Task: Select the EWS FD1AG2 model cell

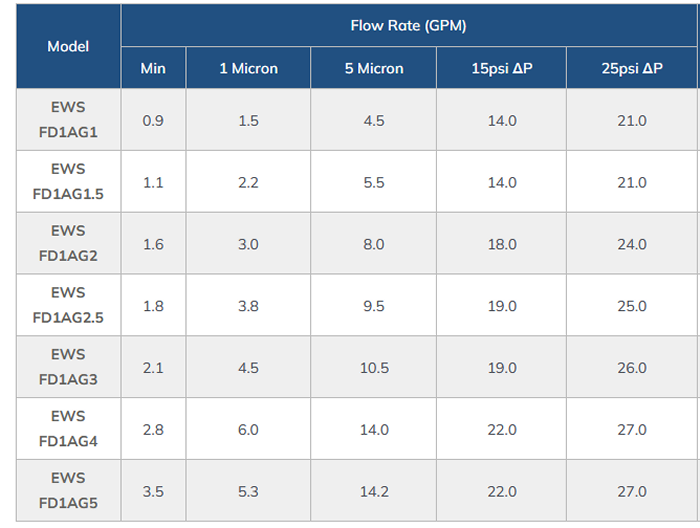Action: [x=68, y=244]
